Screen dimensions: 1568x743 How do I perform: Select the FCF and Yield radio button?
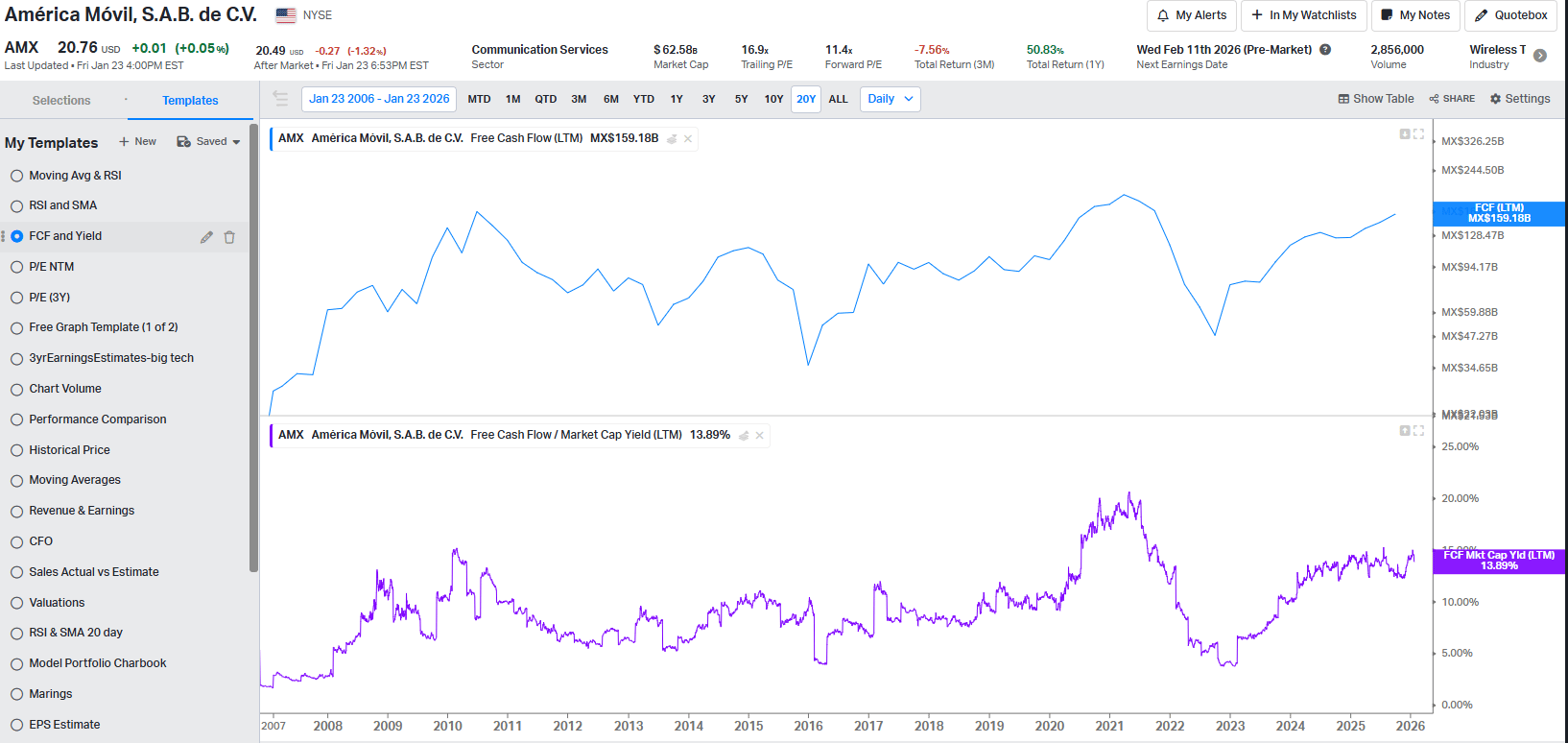(17, 236)
